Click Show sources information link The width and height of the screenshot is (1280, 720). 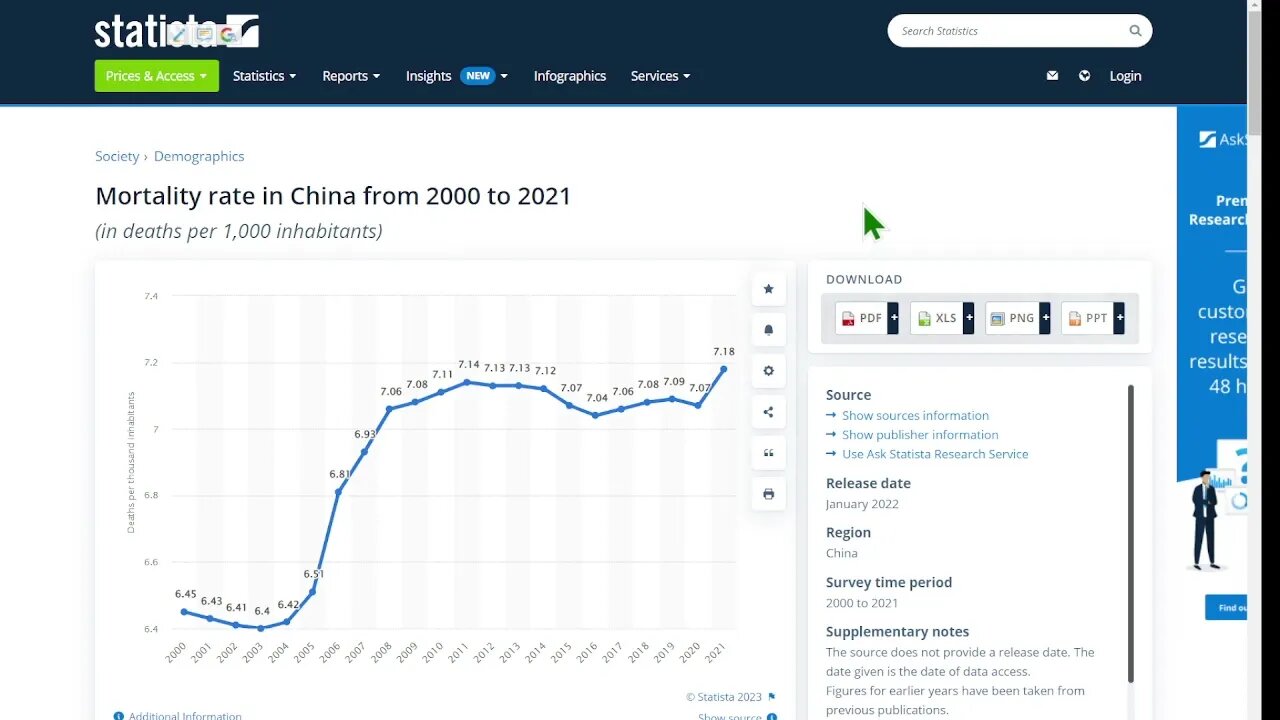(x=915, y=415)
